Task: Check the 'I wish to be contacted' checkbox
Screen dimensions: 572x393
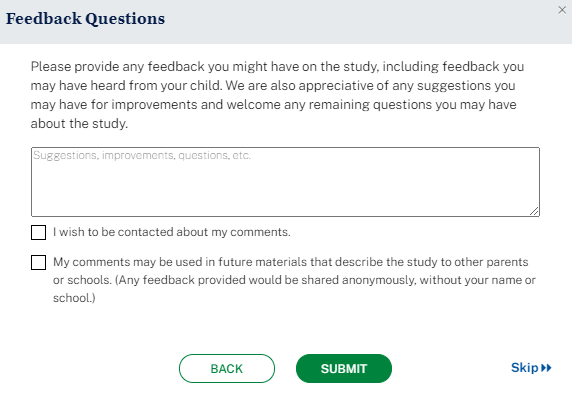Action: click(x=38, y=232)
